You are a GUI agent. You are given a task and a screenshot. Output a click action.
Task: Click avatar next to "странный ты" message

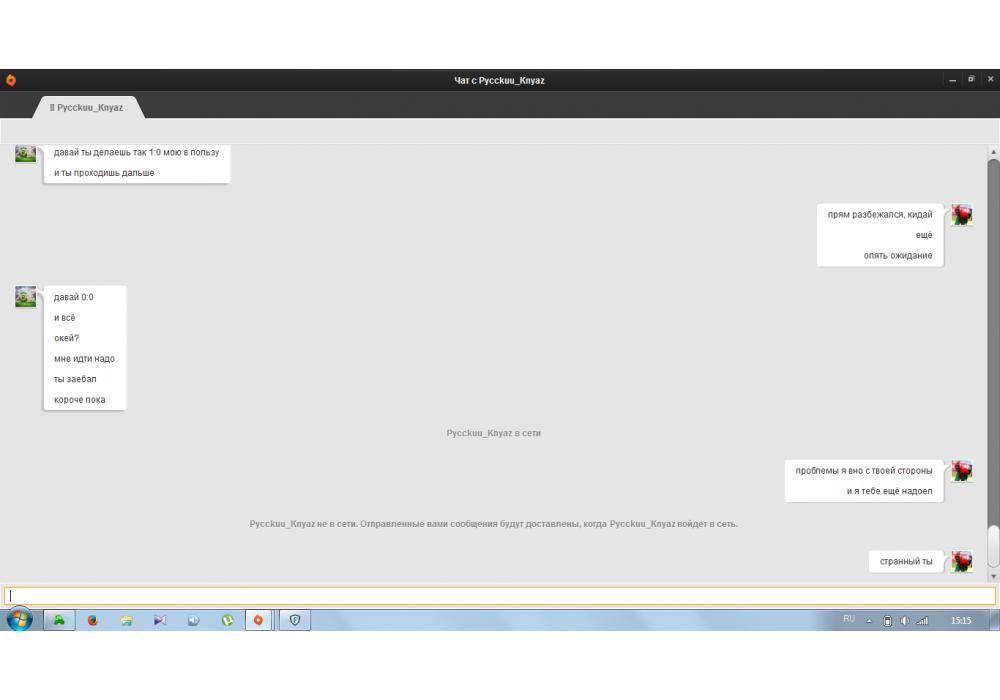coord(962,562)
